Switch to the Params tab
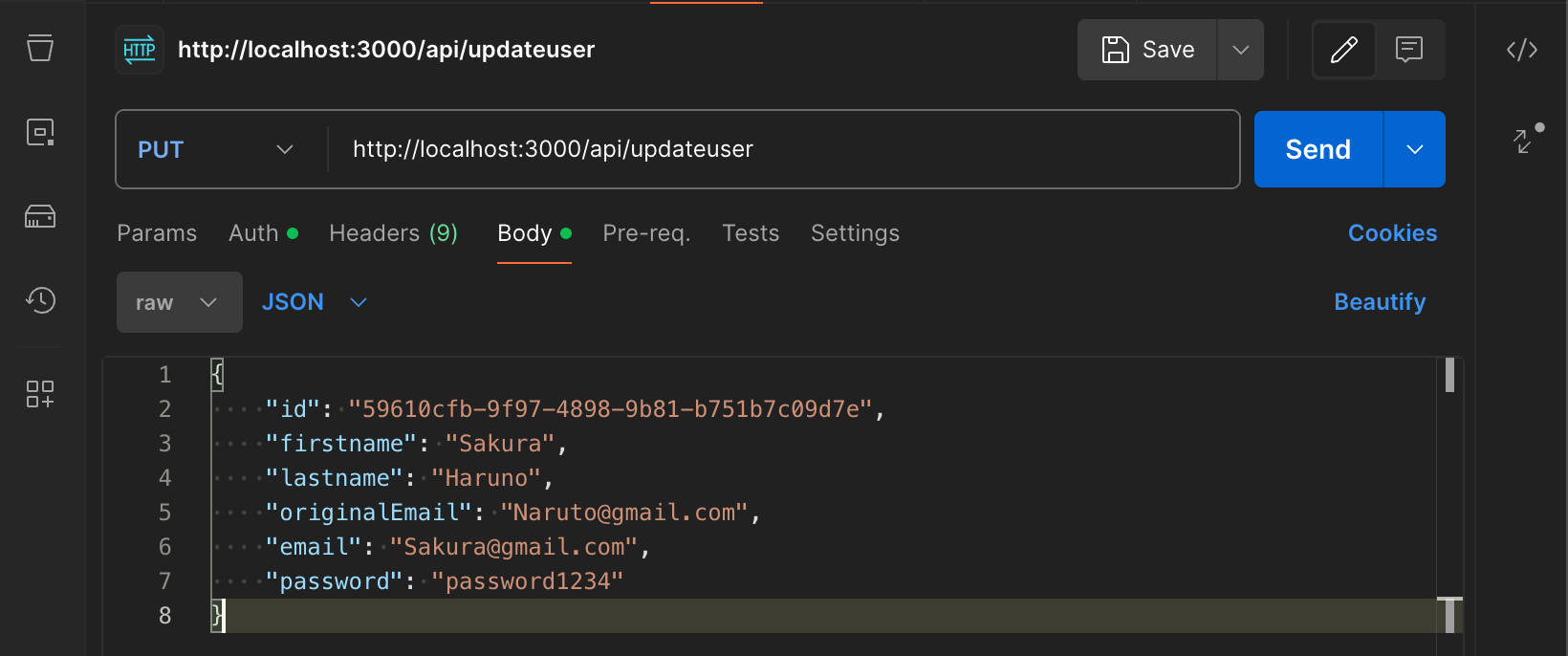1568x656 pixels. click(x=157, y=233)
